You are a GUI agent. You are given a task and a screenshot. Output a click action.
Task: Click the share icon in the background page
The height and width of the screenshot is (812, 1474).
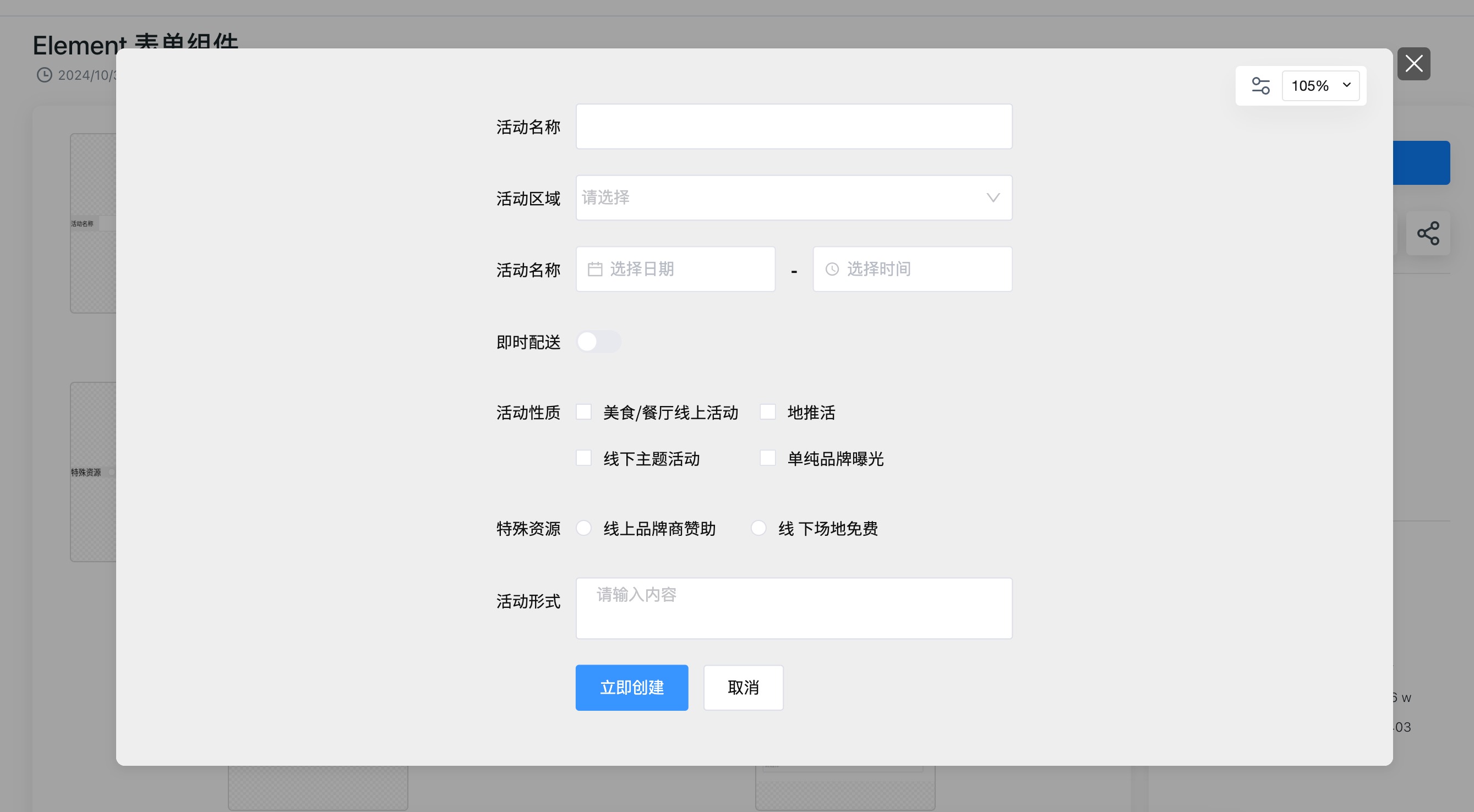(x=1428, y=233)
